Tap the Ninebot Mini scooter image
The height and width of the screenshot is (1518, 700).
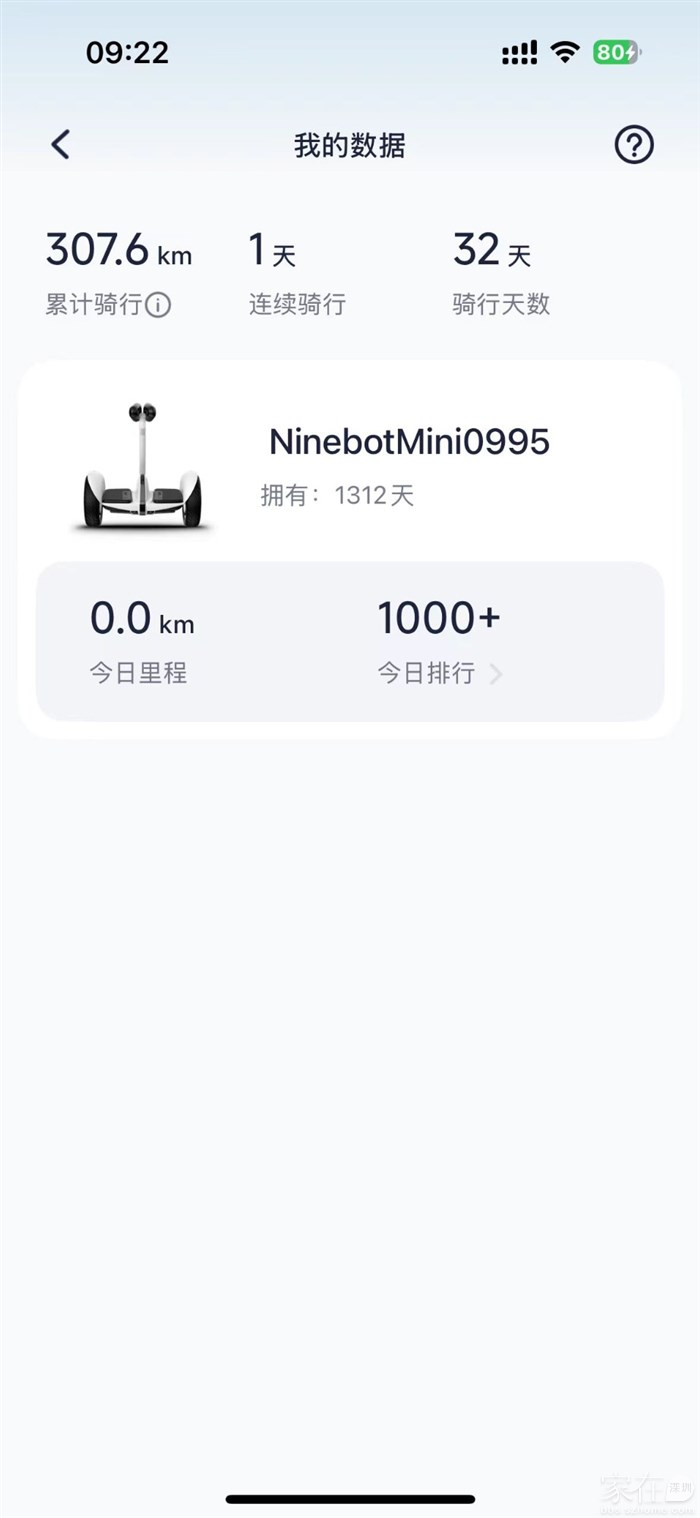coord(141,467)
